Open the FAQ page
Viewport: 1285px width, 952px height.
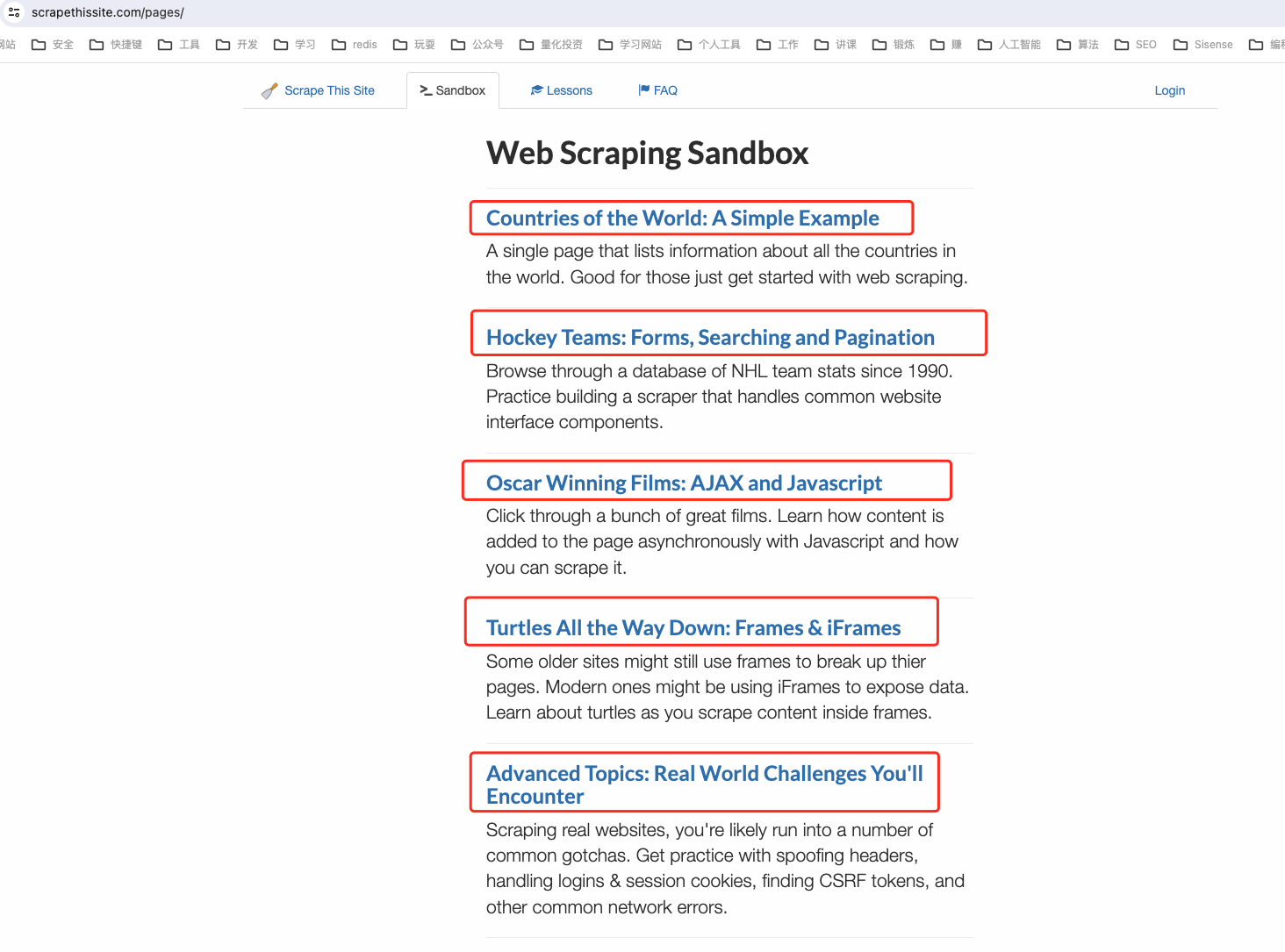[658, 90]
